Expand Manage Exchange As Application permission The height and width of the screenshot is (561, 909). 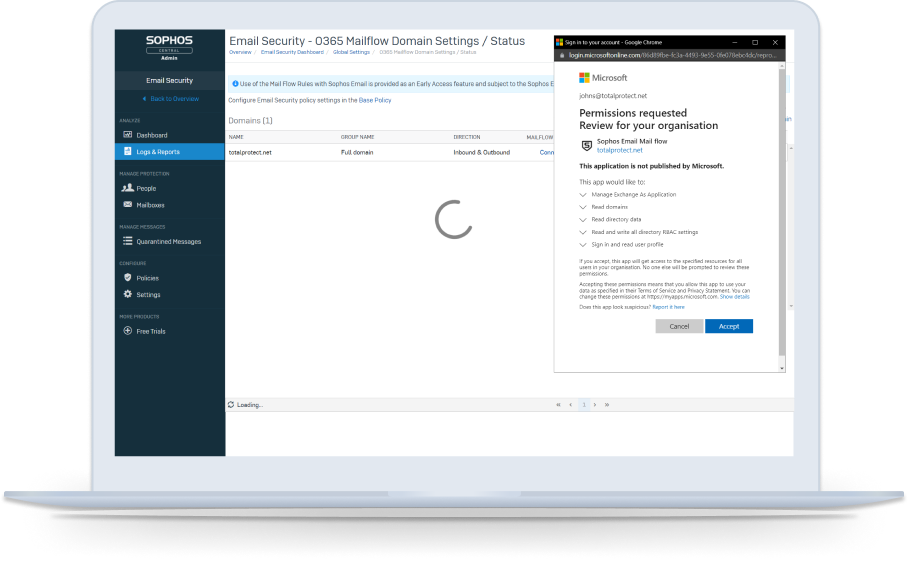[x=583, y=194]
